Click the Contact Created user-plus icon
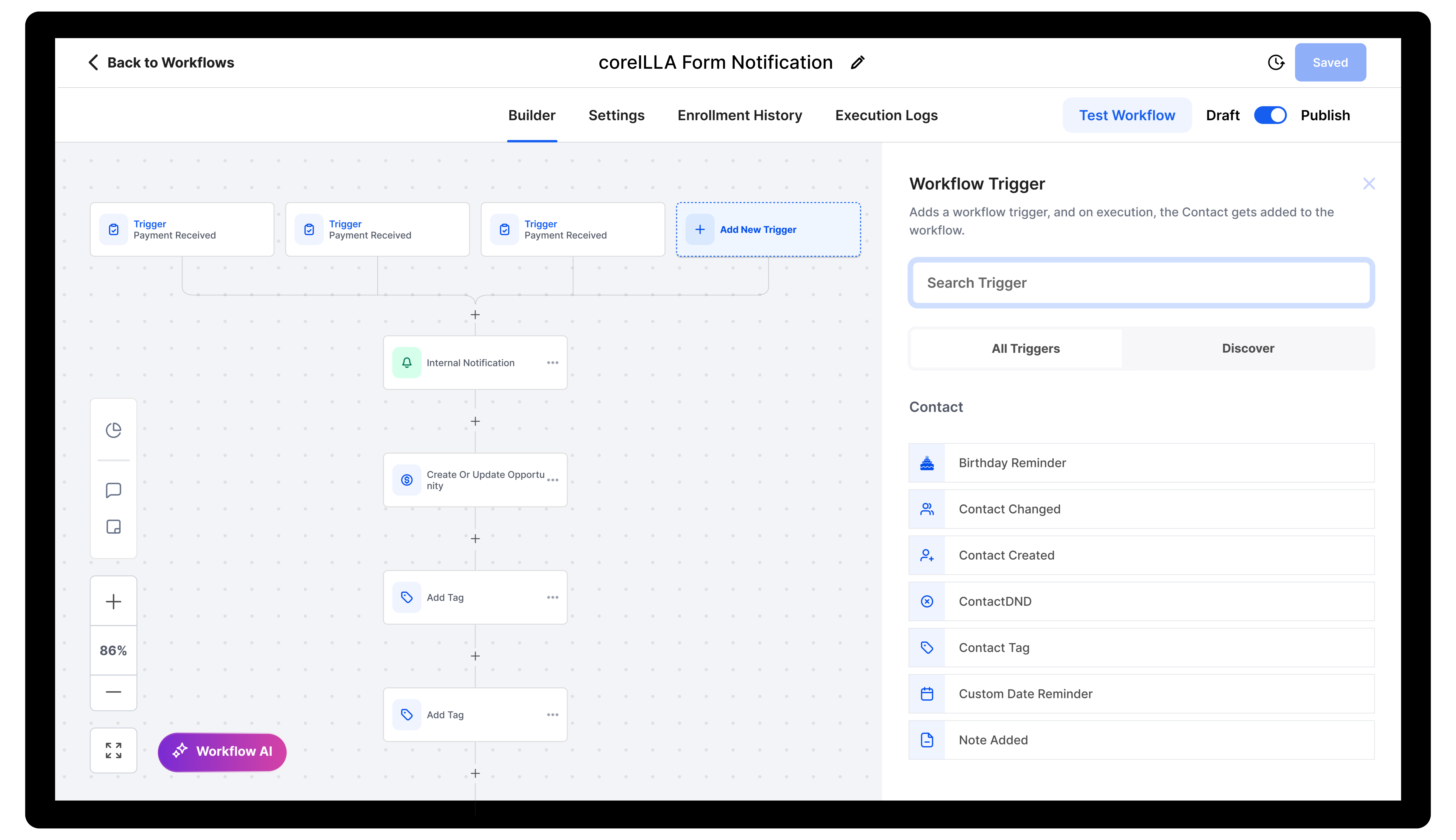This screenshot has width=1456, height=840. coord(927,556)
